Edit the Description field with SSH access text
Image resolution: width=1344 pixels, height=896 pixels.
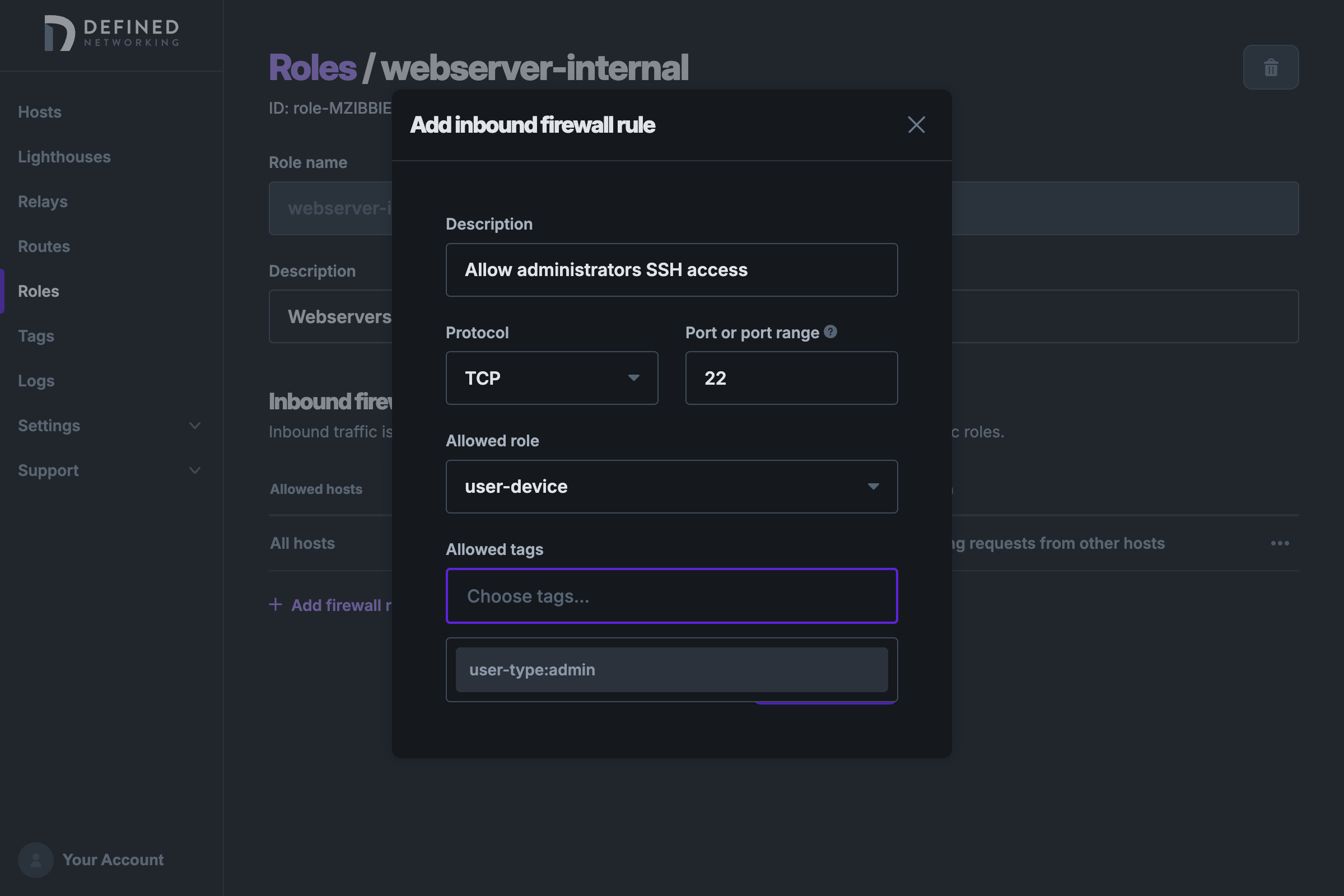671,270
